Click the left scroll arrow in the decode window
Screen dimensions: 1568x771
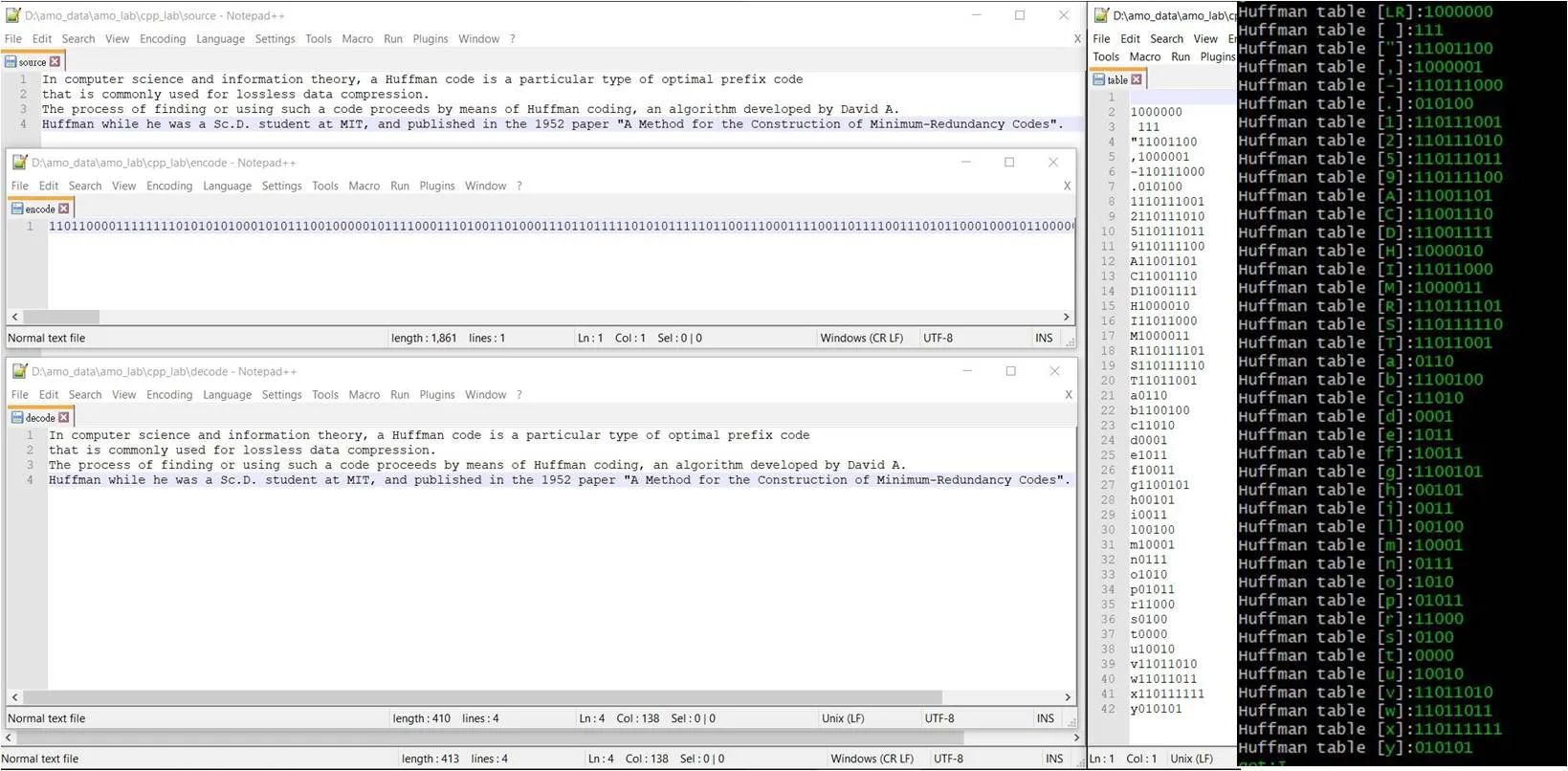[14, 697]
